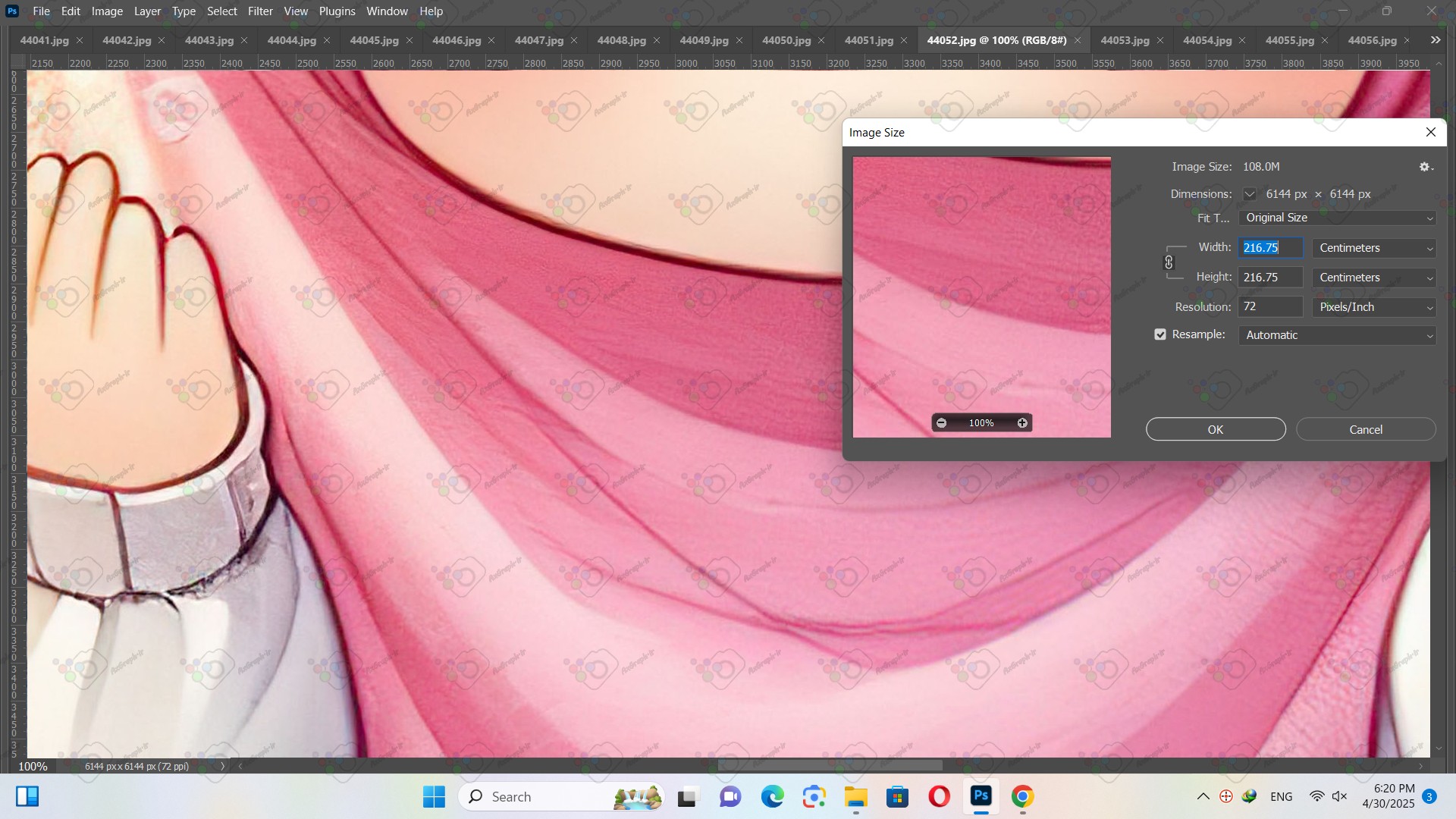Open the Layer menu
Screen dimensions: 1456x819
click(x=147, y=11)
